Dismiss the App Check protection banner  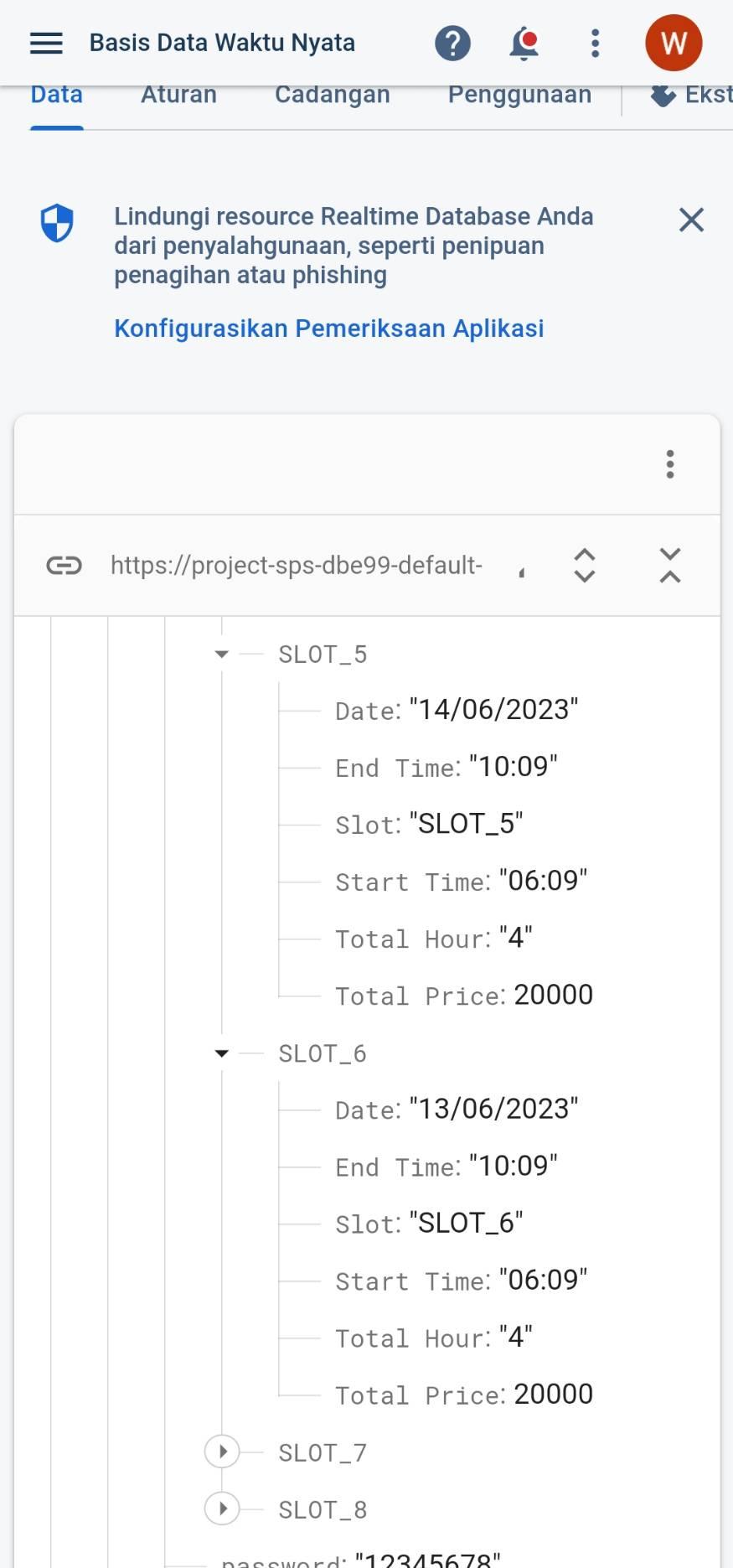[x=691, y=220]
